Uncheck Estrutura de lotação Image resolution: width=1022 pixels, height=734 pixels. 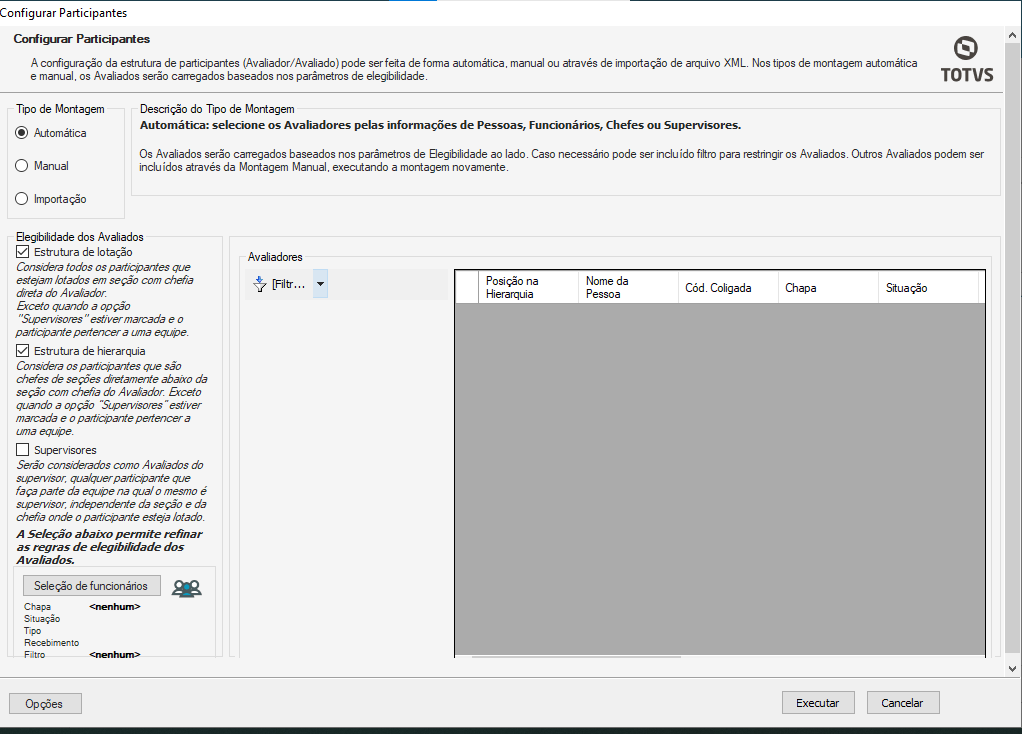[24, 252]
